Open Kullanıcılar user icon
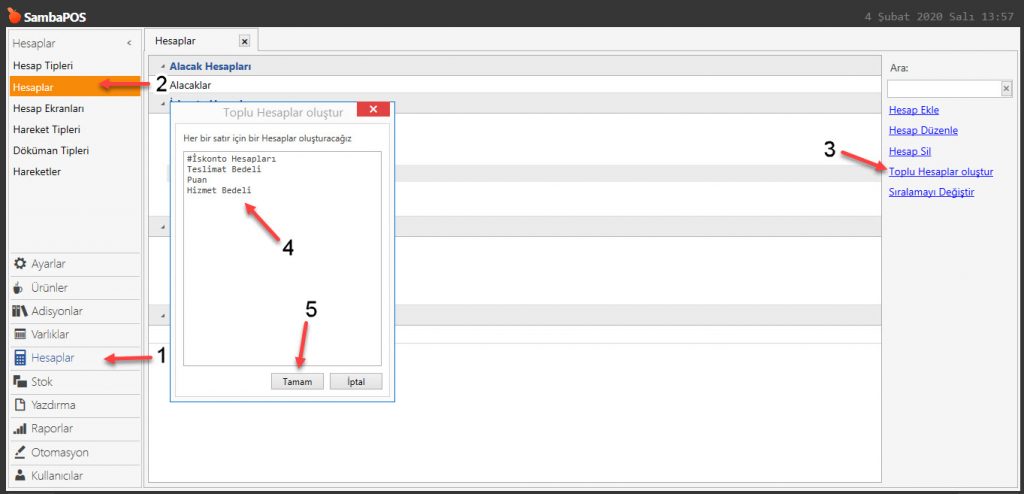Screen dimensions: 1024x494 (20, 476)
